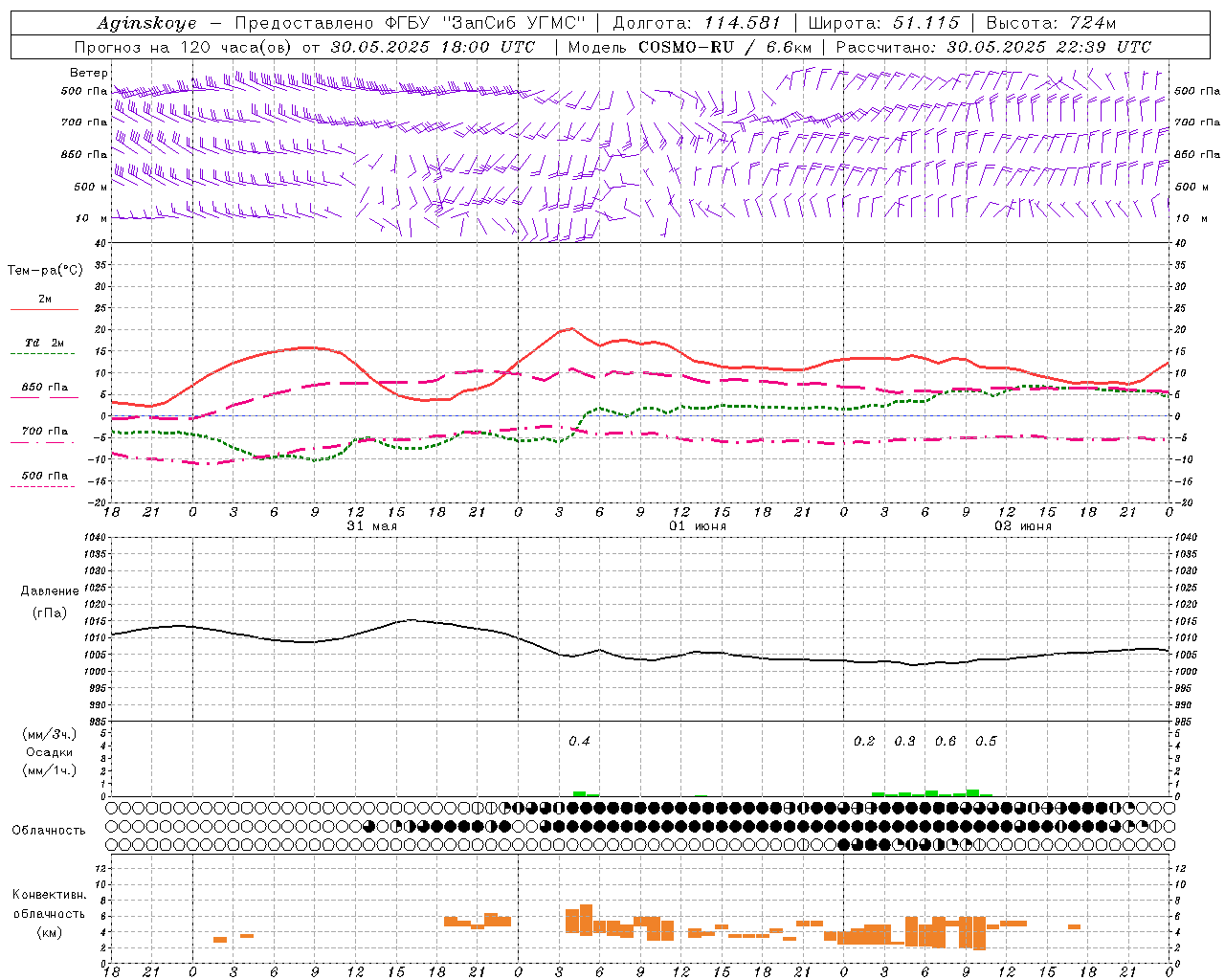Click the 01 июня date label
This screenshot has width=1225, height=980.
click(x=698, y=526)
